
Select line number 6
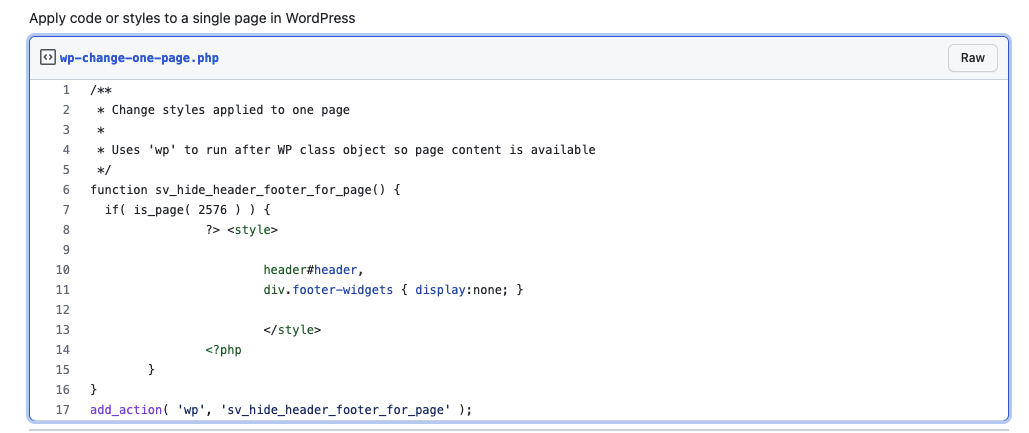click(66, 190)
